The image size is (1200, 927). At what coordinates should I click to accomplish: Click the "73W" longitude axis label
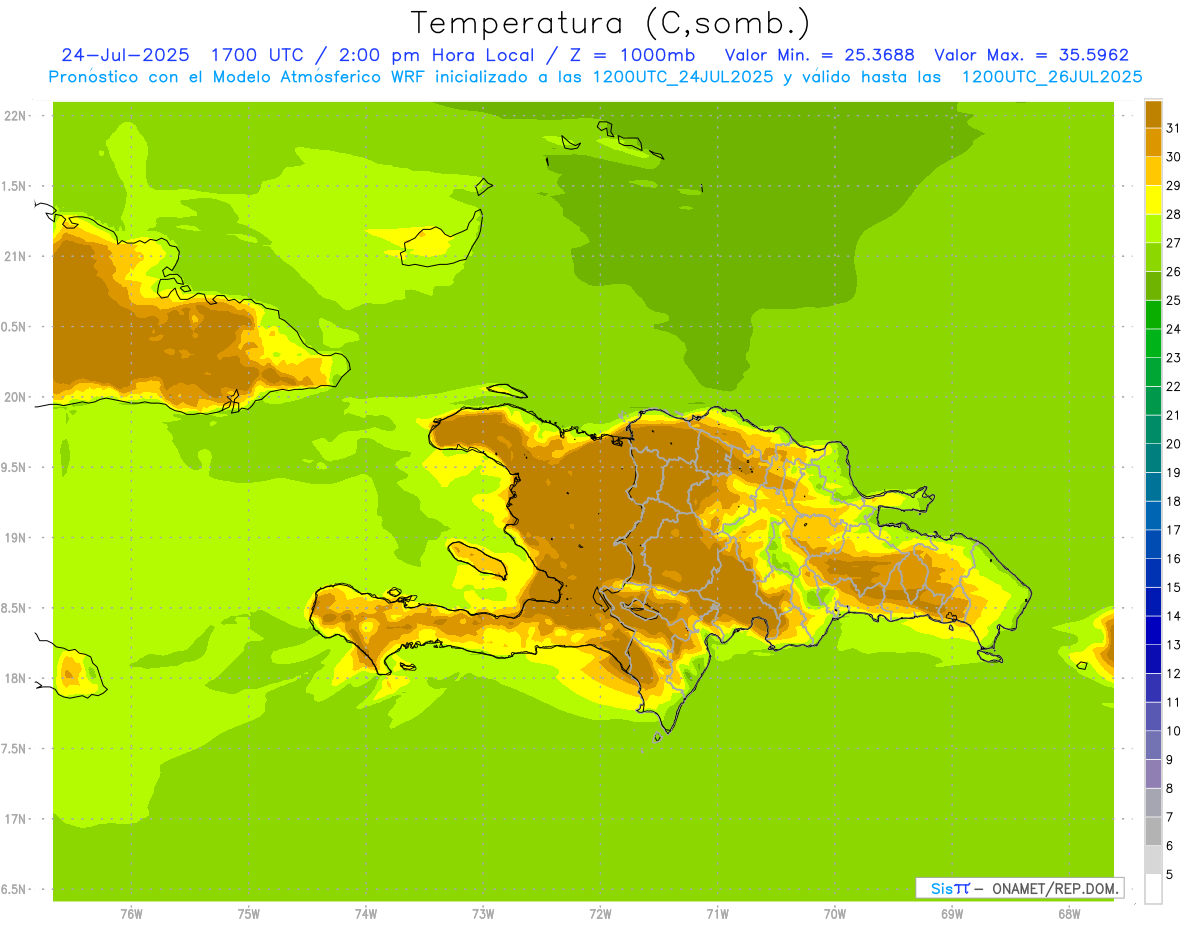point(483,914)
